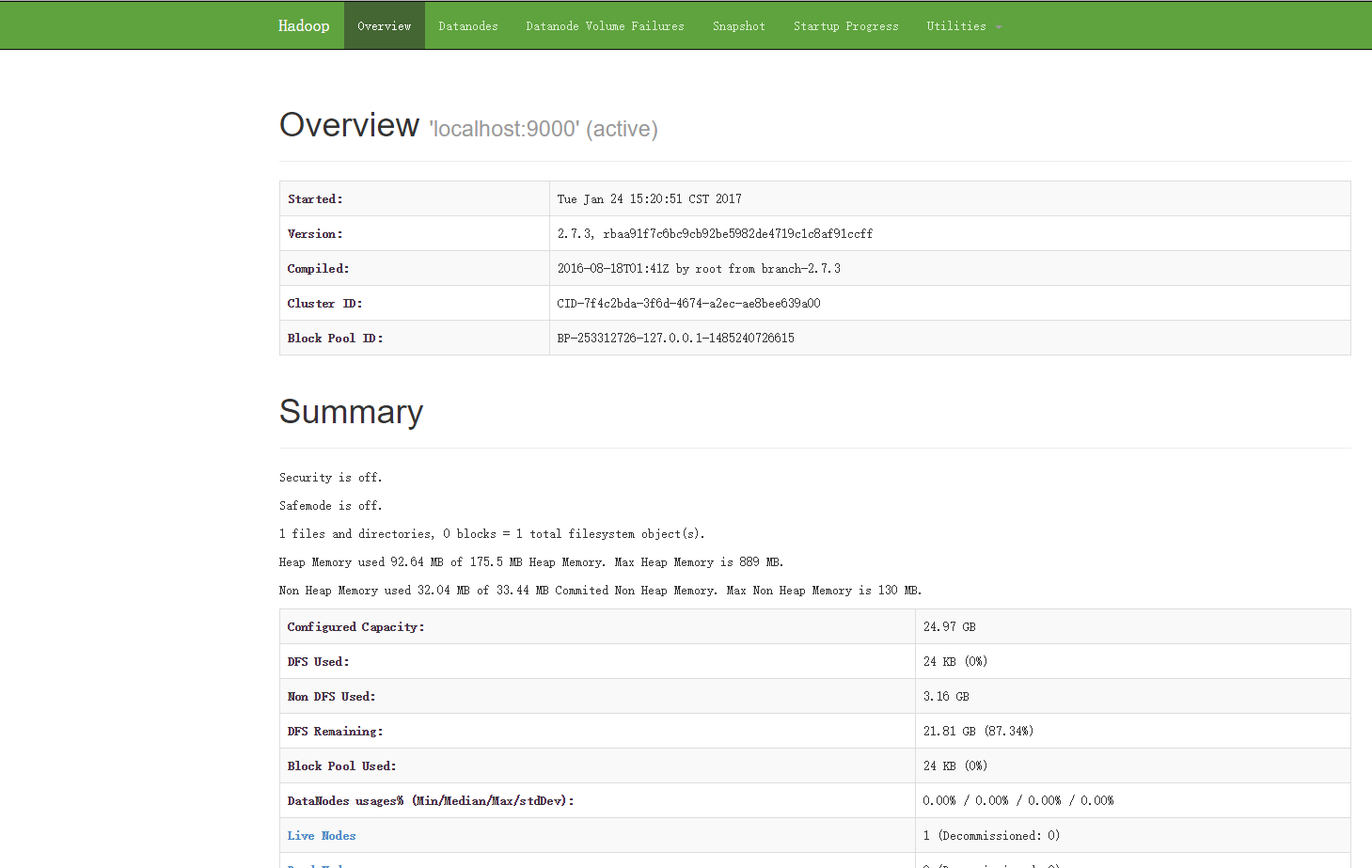Viewport: 1372px width, 868px height.
Task: Click the 'Non DFS Used:' label
Action: click(x=331, y=696)
